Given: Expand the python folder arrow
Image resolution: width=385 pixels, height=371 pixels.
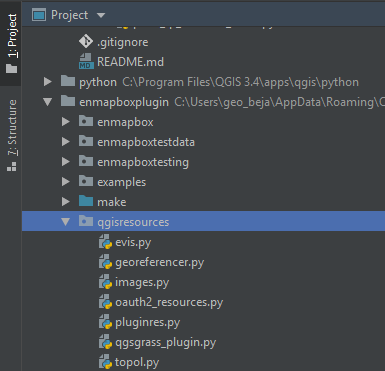Looking at the screenshot, I should (48, 82).
